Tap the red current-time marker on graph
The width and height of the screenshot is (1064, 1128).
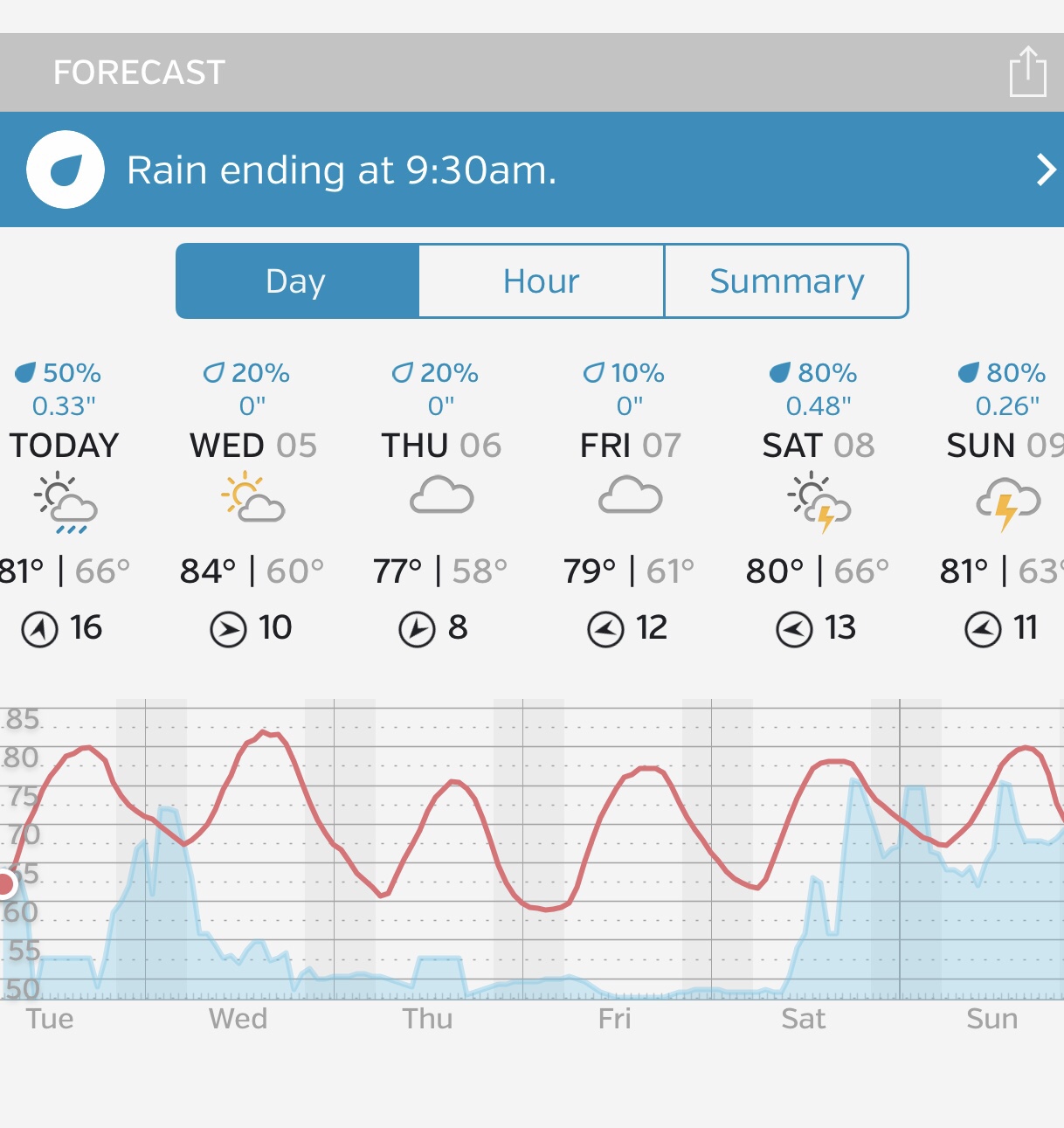point(5,884)
